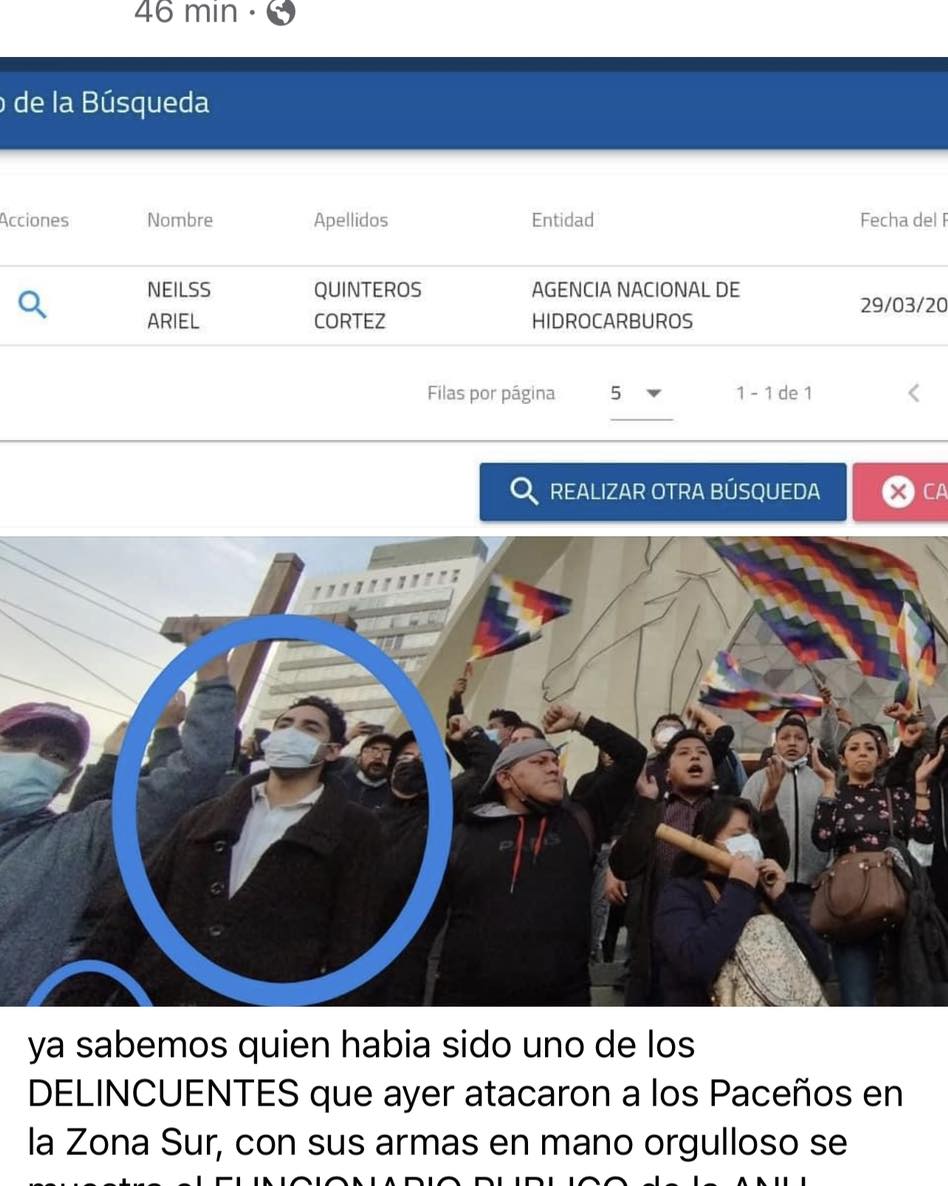
Task: Select the rows-per-page value 5
Action: (x=616, y=393)
